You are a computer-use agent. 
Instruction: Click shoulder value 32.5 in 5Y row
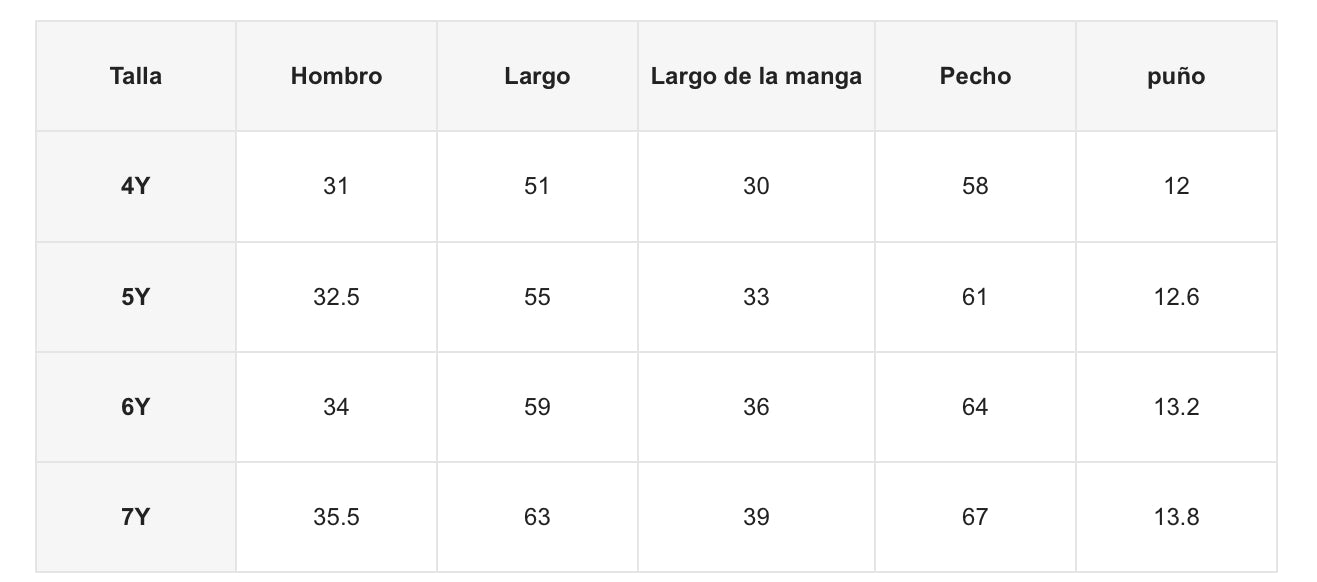[336, 297]
